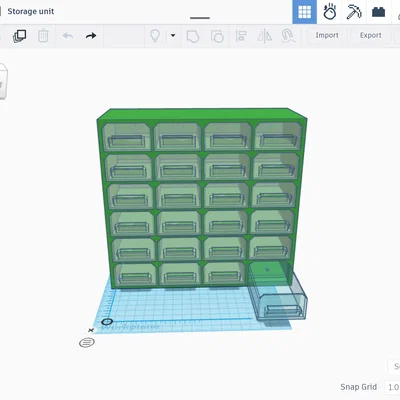Open Blocks pickaxe mode
The image size is (400, 400).
pos(354,12)
